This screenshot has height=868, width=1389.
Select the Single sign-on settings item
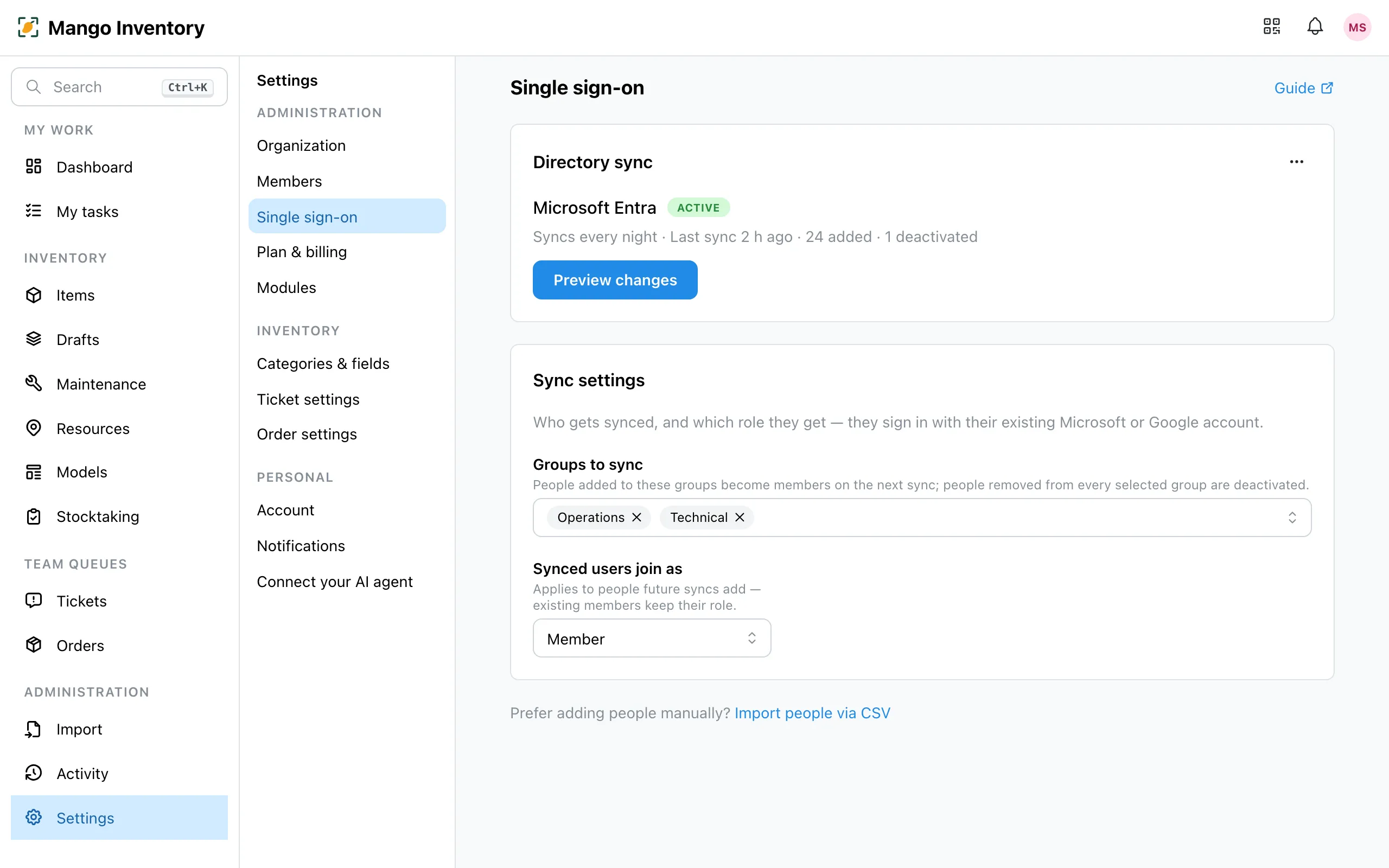[x=347, y=216]
